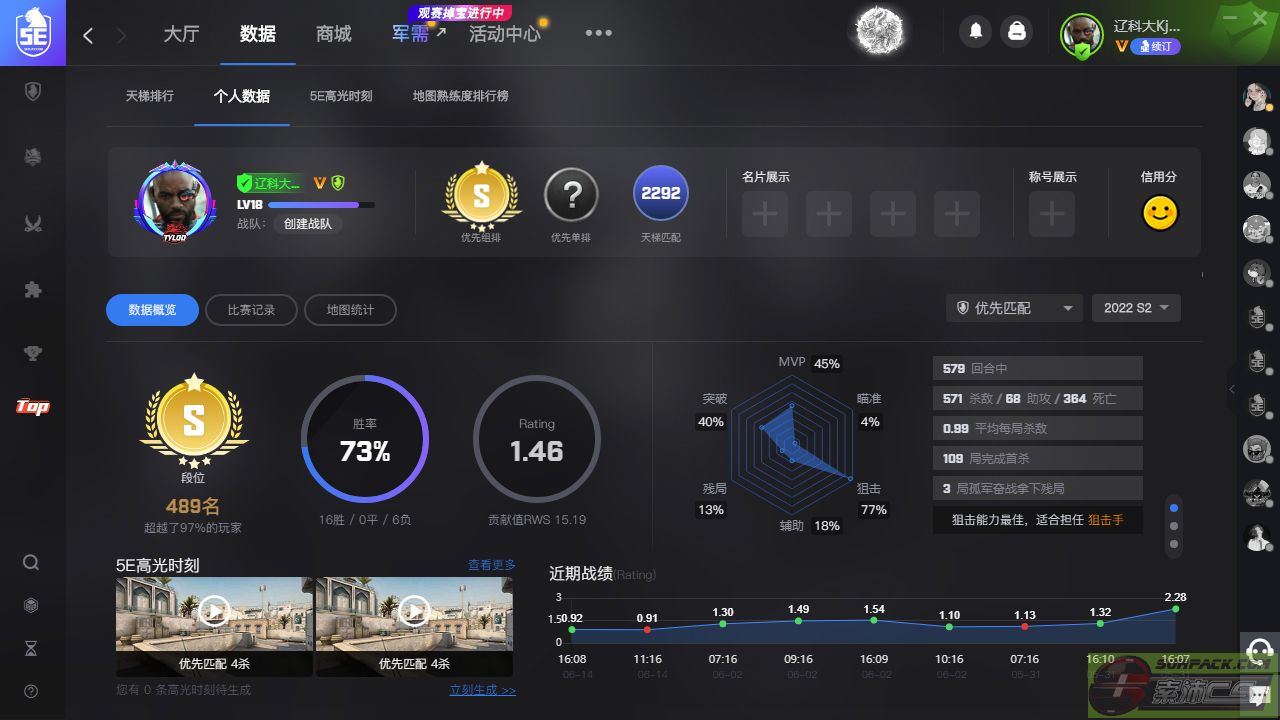Open the 商城 top menu item

[x=333, y=33]
